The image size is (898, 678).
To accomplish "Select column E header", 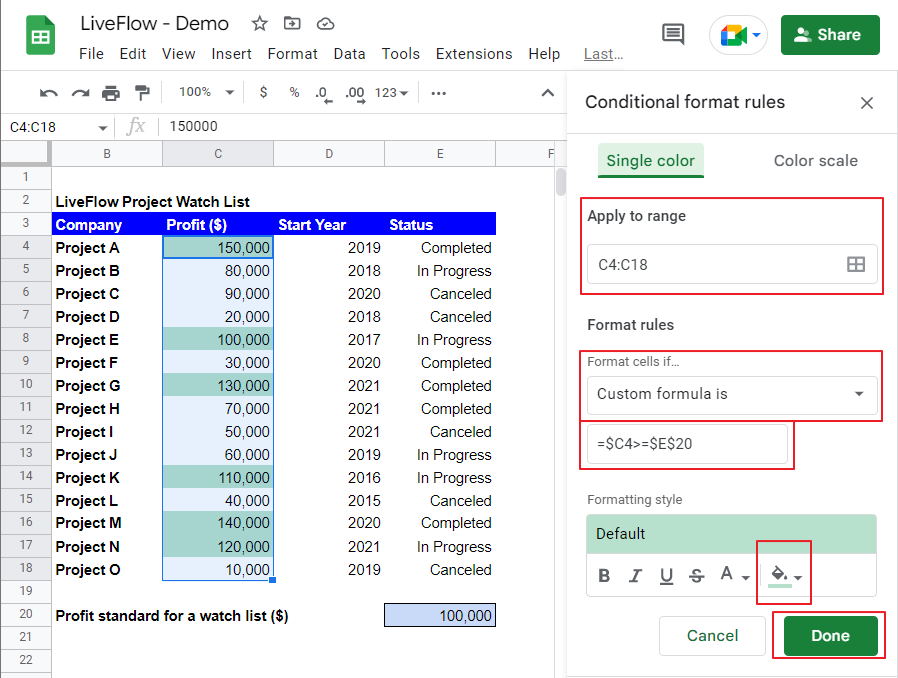I will [x=440, y=153].
